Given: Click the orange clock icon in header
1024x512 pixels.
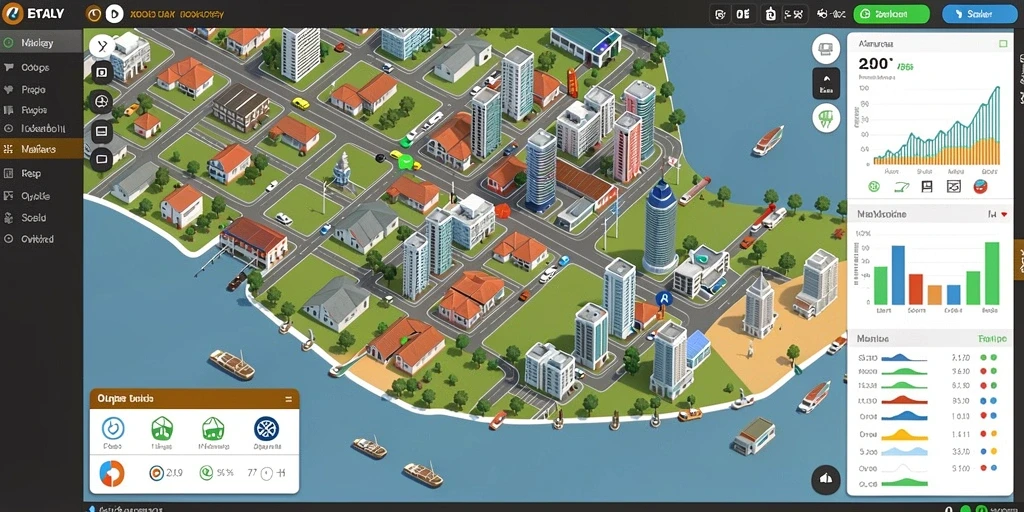Looking at the screenshot, I should (94, 13).
